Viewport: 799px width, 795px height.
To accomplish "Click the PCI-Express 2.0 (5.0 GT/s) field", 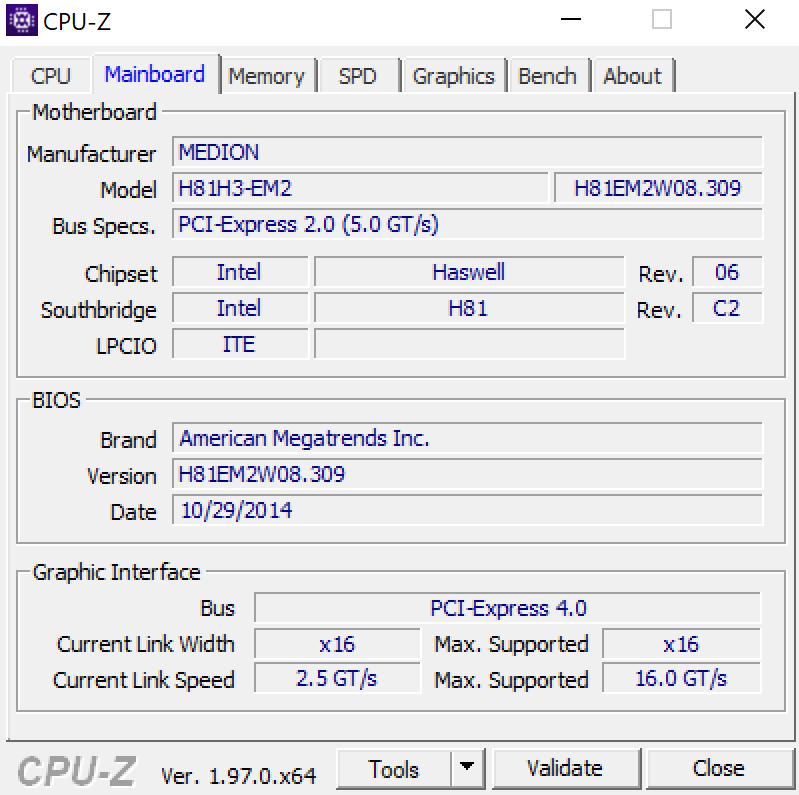I will [x=467, y=224].
